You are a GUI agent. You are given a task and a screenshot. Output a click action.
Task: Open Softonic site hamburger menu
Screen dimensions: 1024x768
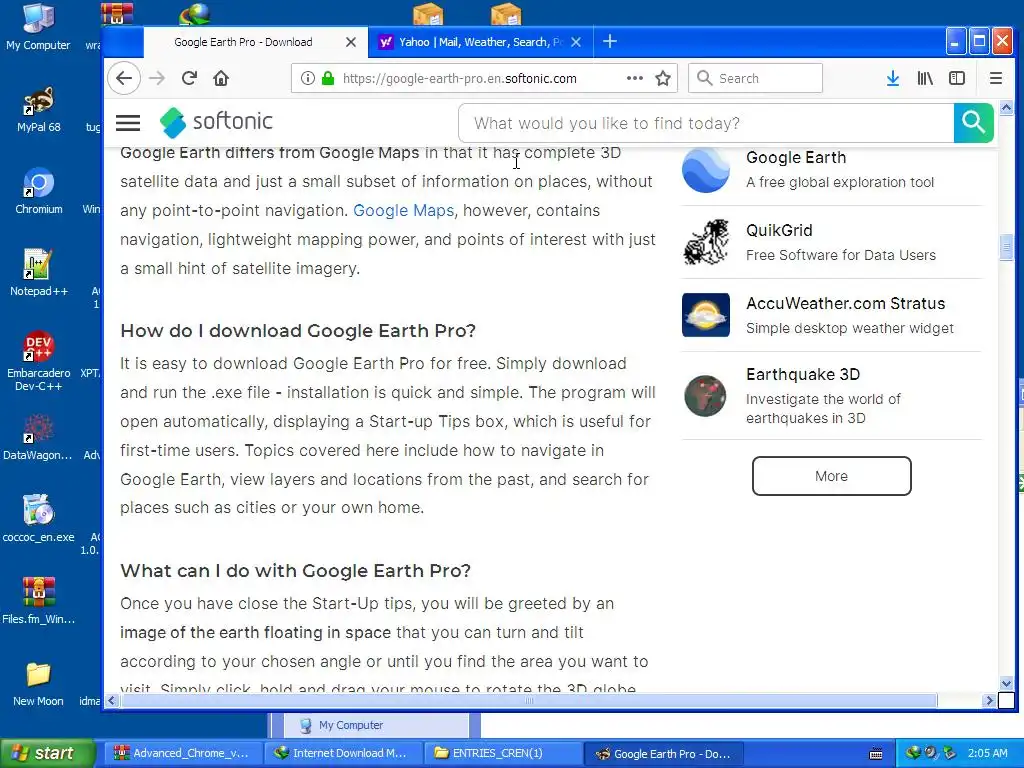(128, 123)
